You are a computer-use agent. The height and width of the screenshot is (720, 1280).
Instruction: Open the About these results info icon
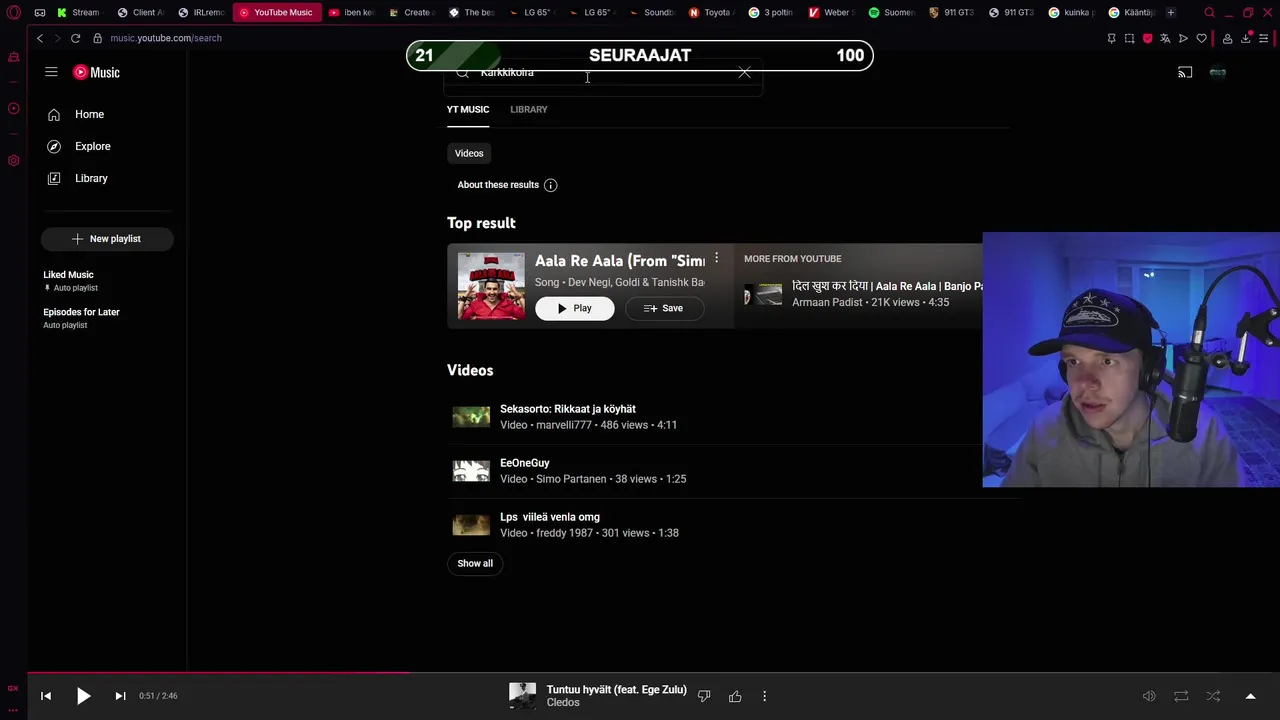[550, 185]
